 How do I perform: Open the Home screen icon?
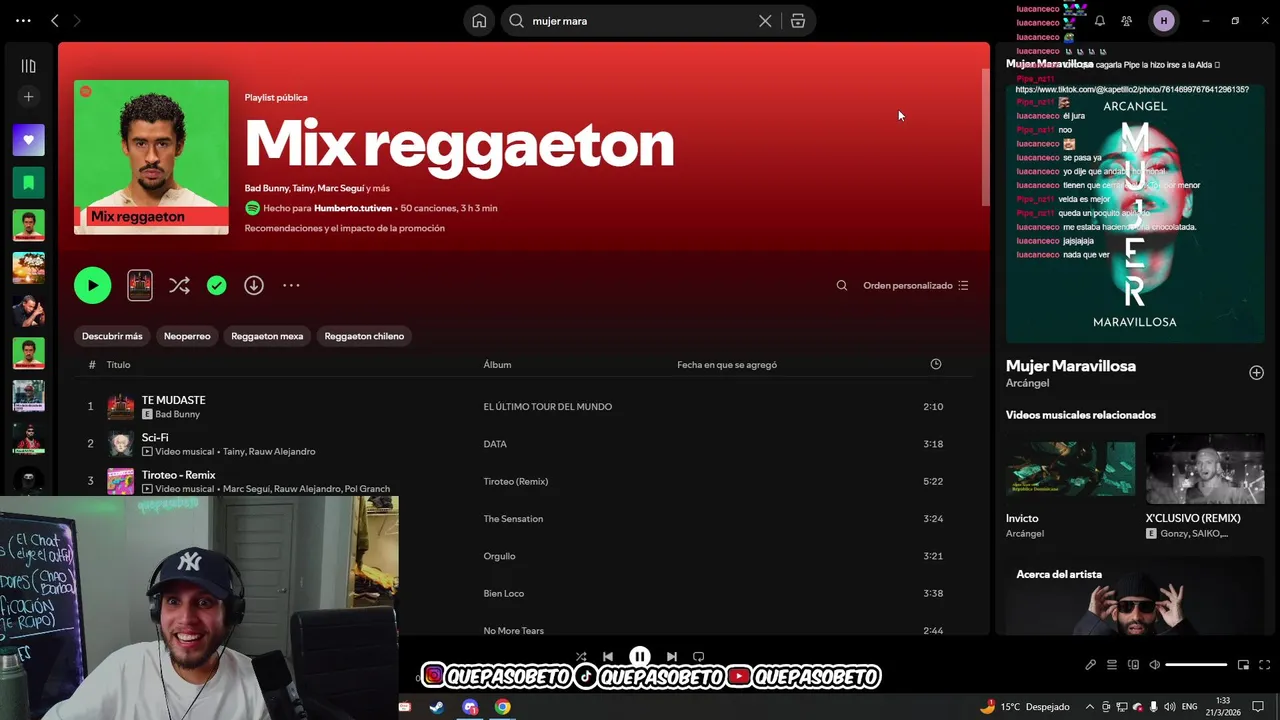(x=480, y=21)
